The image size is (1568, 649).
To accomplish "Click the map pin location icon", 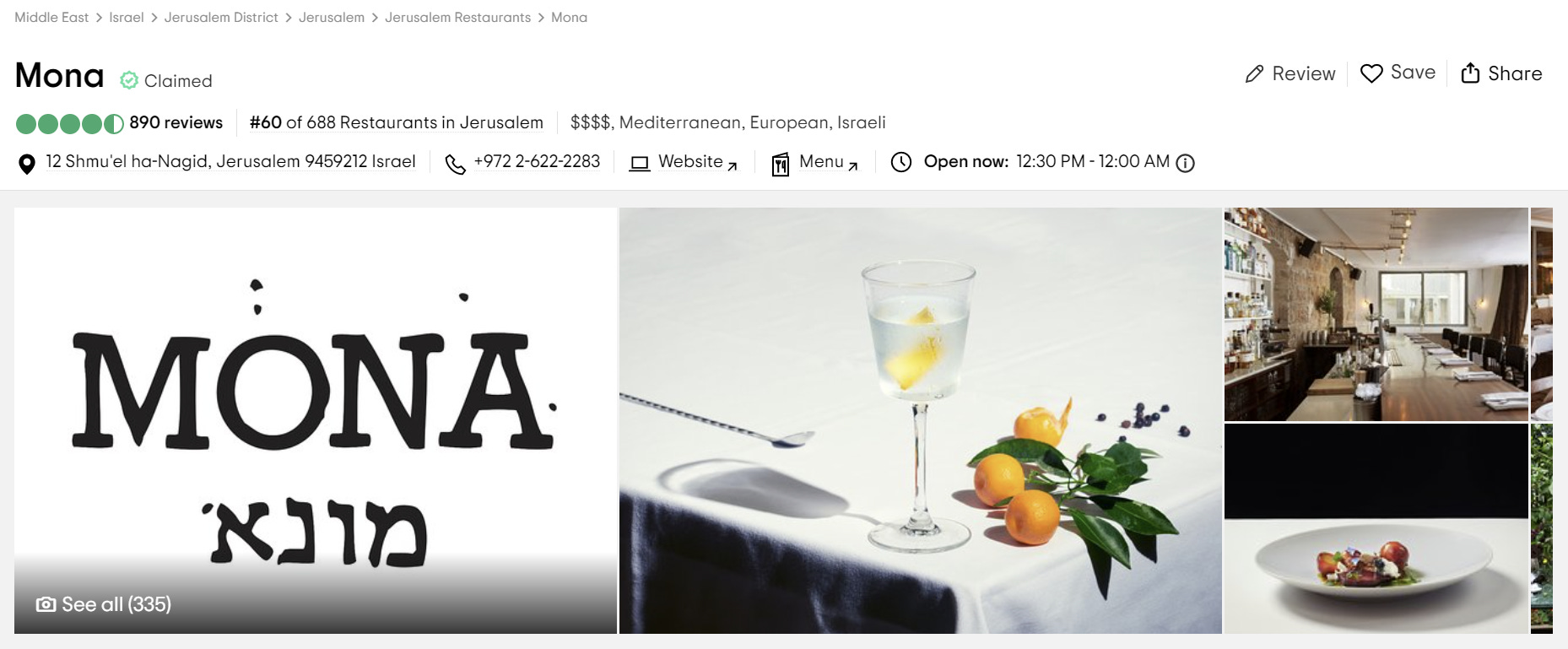I will pos(27,164).
